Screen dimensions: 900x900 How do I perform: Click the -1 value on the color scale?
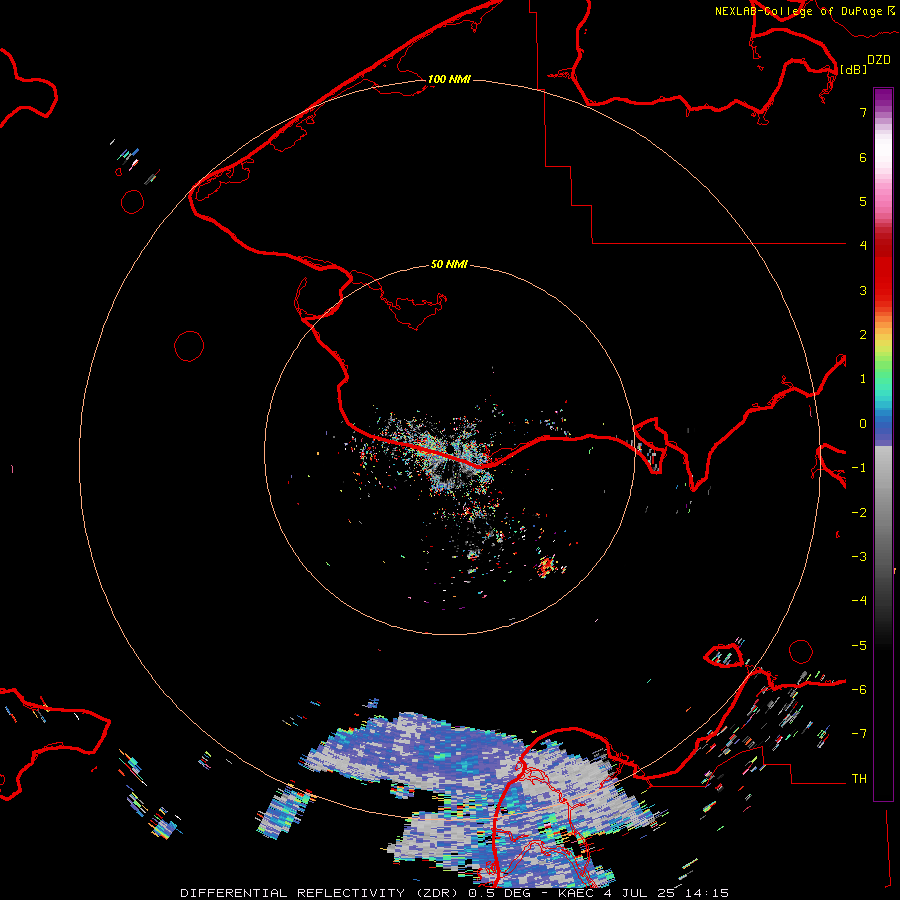(x=859, y=468)
